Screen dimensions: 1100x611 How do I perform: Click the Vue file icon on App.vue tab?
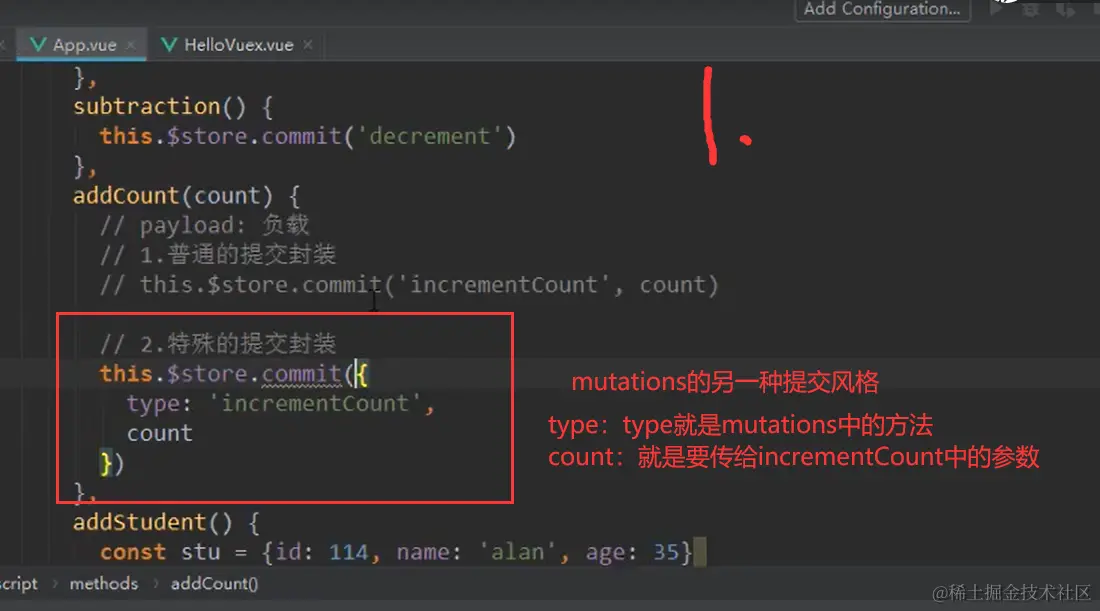point(39,45)
